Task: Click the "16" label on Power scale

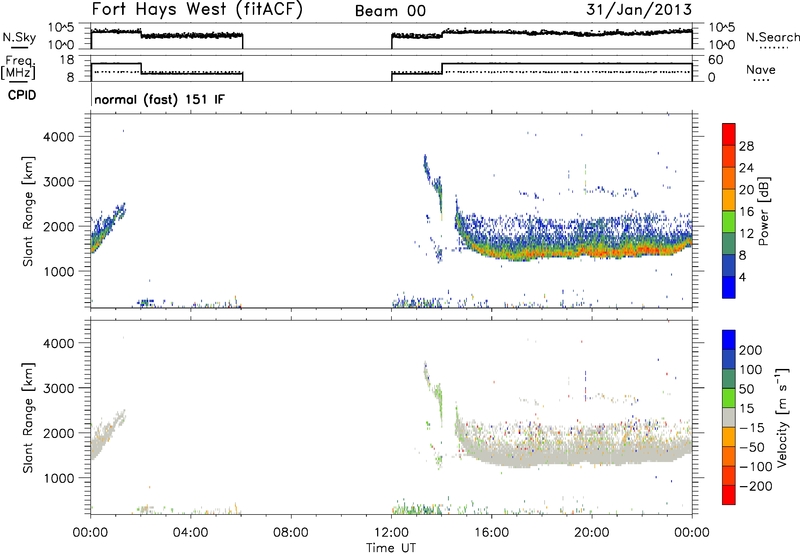Action: tap(746, 212)
